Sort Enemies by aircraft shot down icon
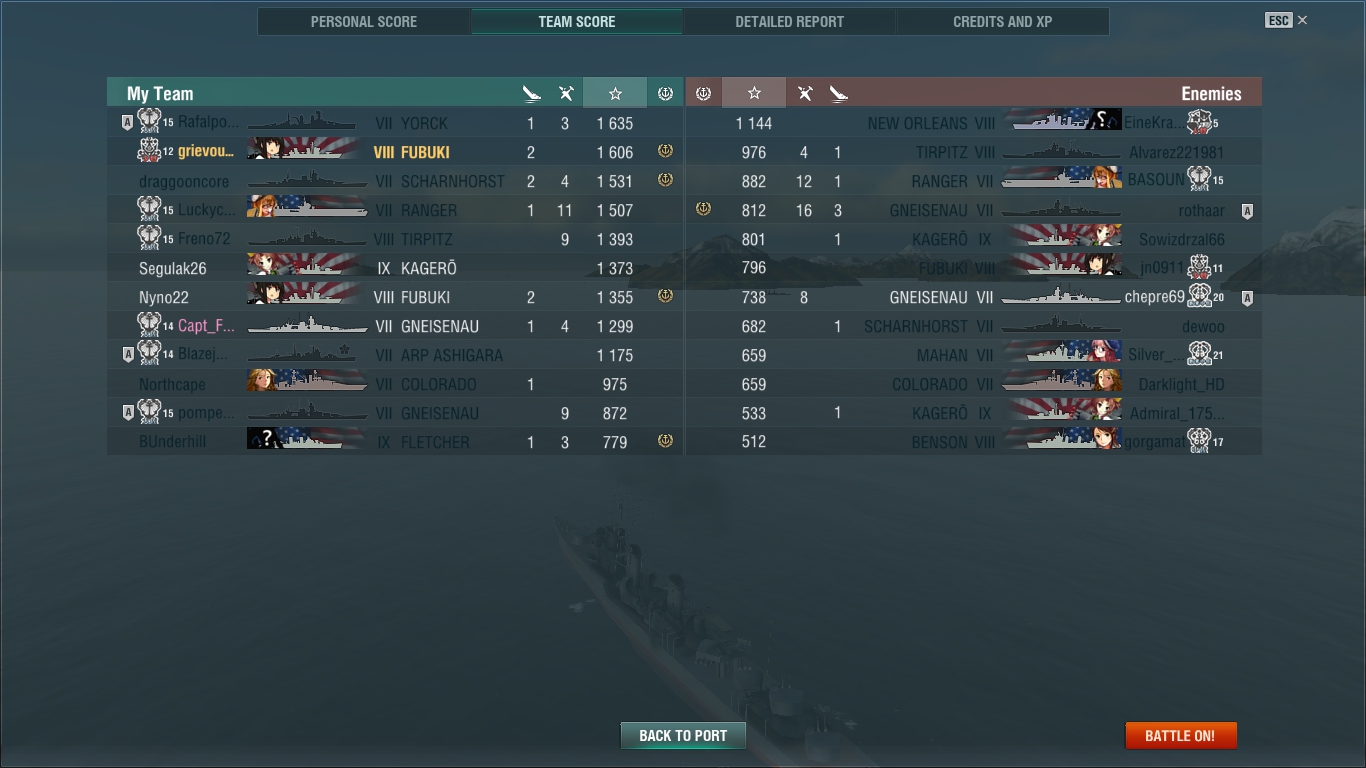Image resolution: width=1366 pixels, height=768 pixels. (804, 93)
